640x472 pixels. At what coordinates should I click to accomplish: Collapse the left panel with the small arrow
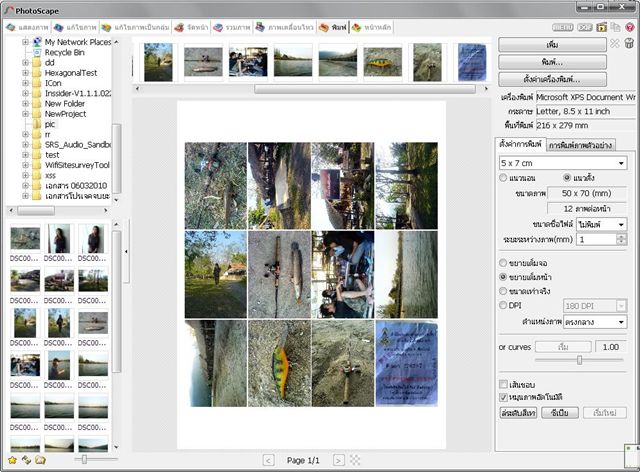126,252
